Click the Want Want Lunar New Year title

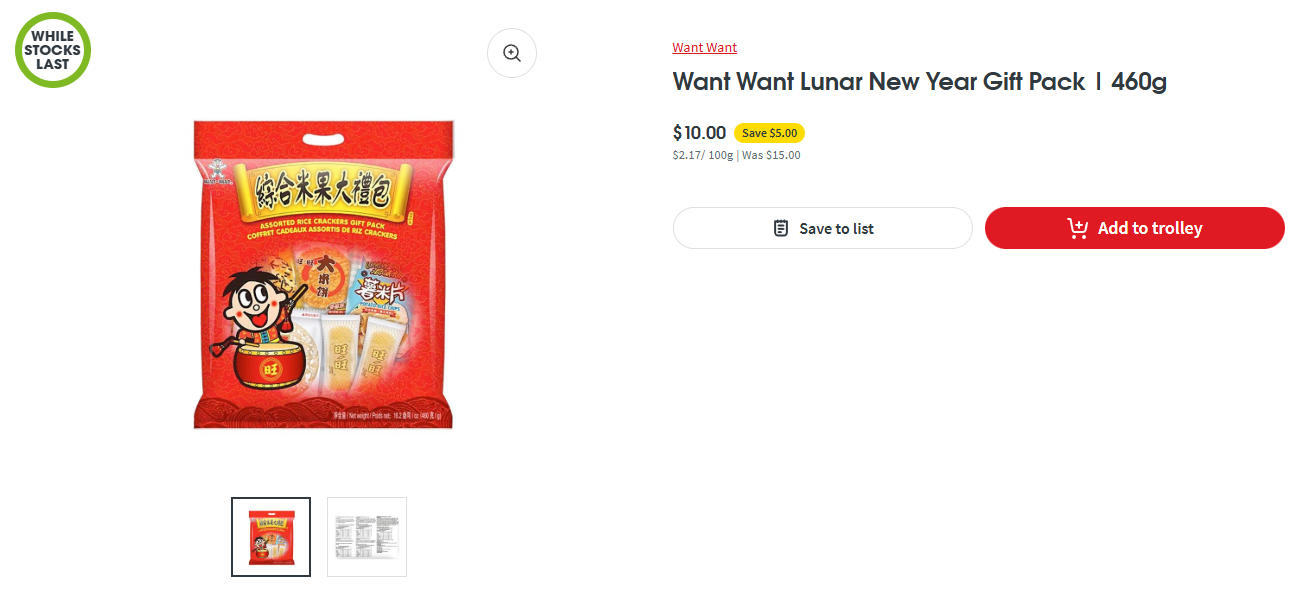[919, 82]
